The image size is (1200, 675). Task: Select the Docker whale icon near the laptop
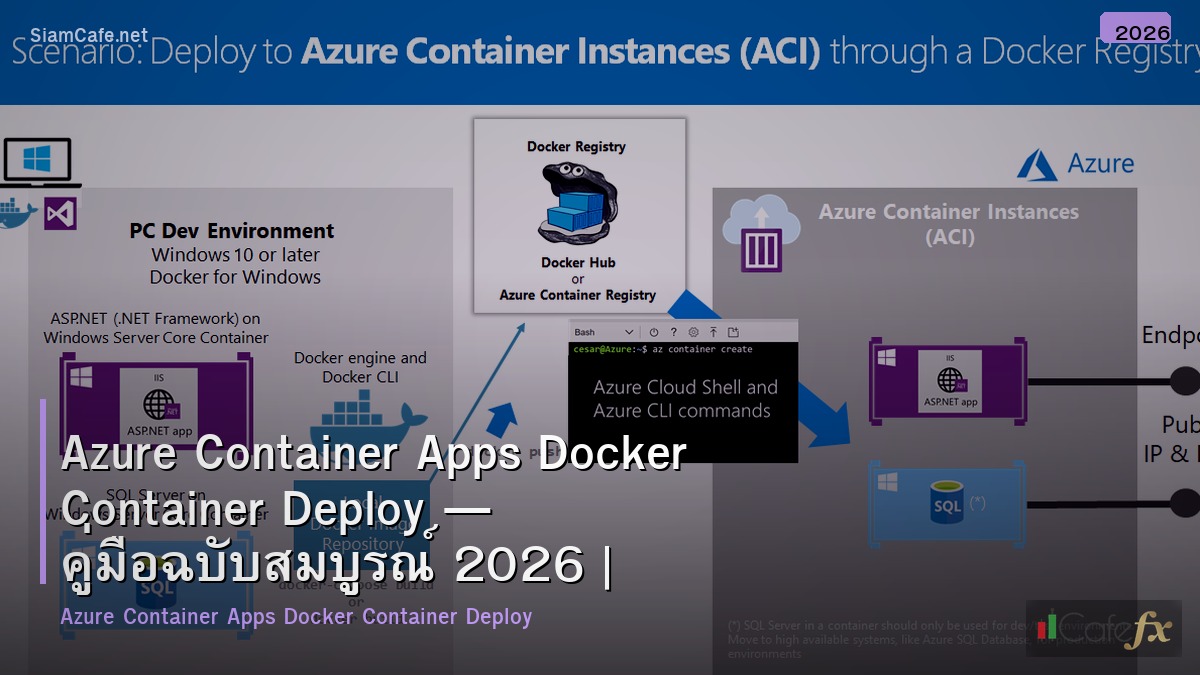coord(15,213)
